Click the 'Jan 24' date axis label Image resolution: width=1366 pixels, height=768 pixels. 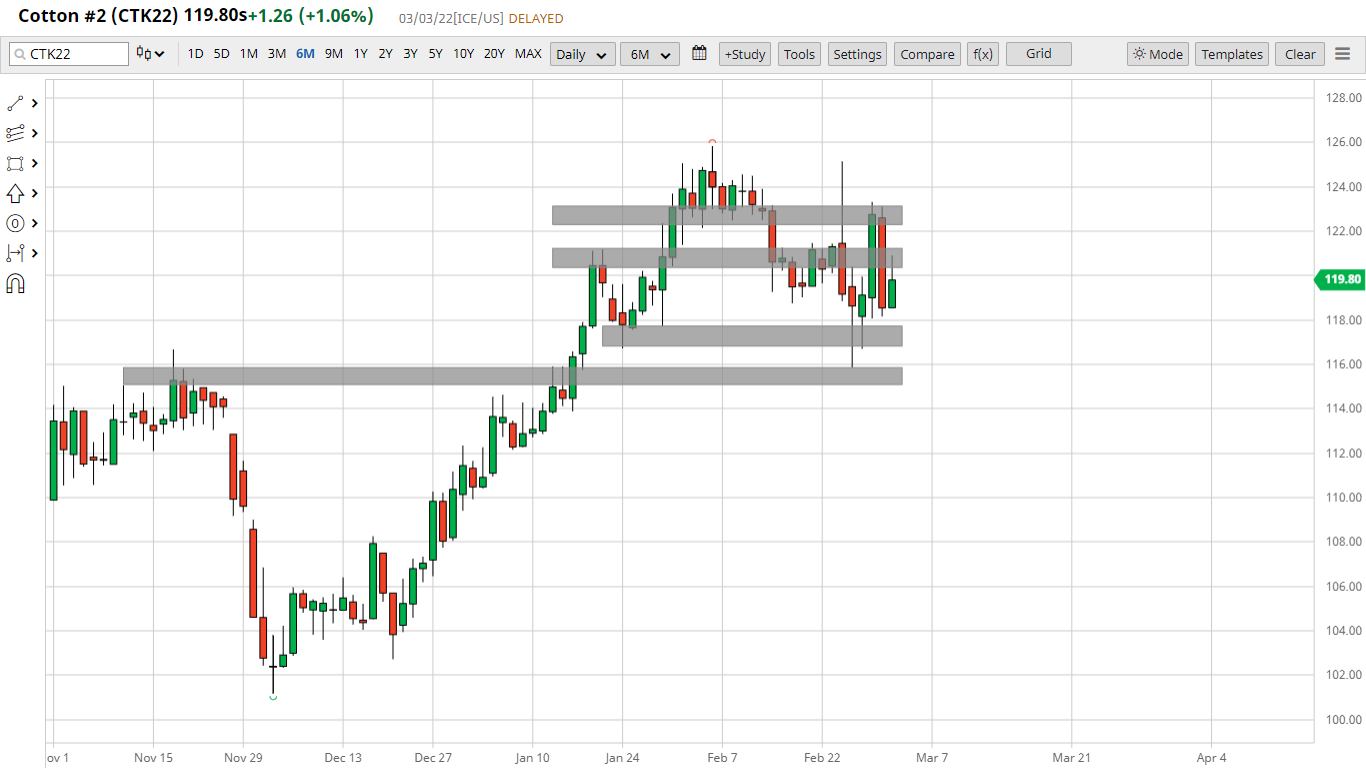coord(622,758)
